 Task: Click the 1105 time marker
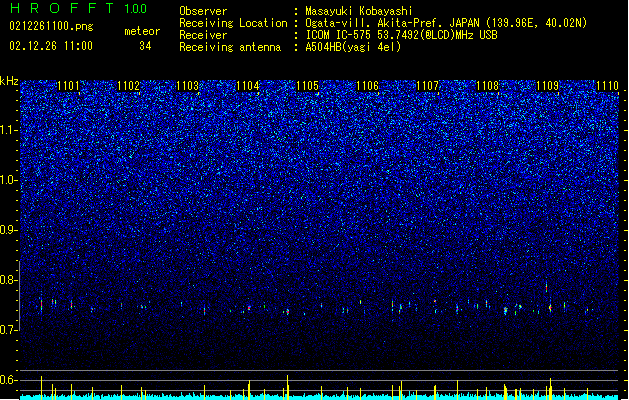point(307,86)
